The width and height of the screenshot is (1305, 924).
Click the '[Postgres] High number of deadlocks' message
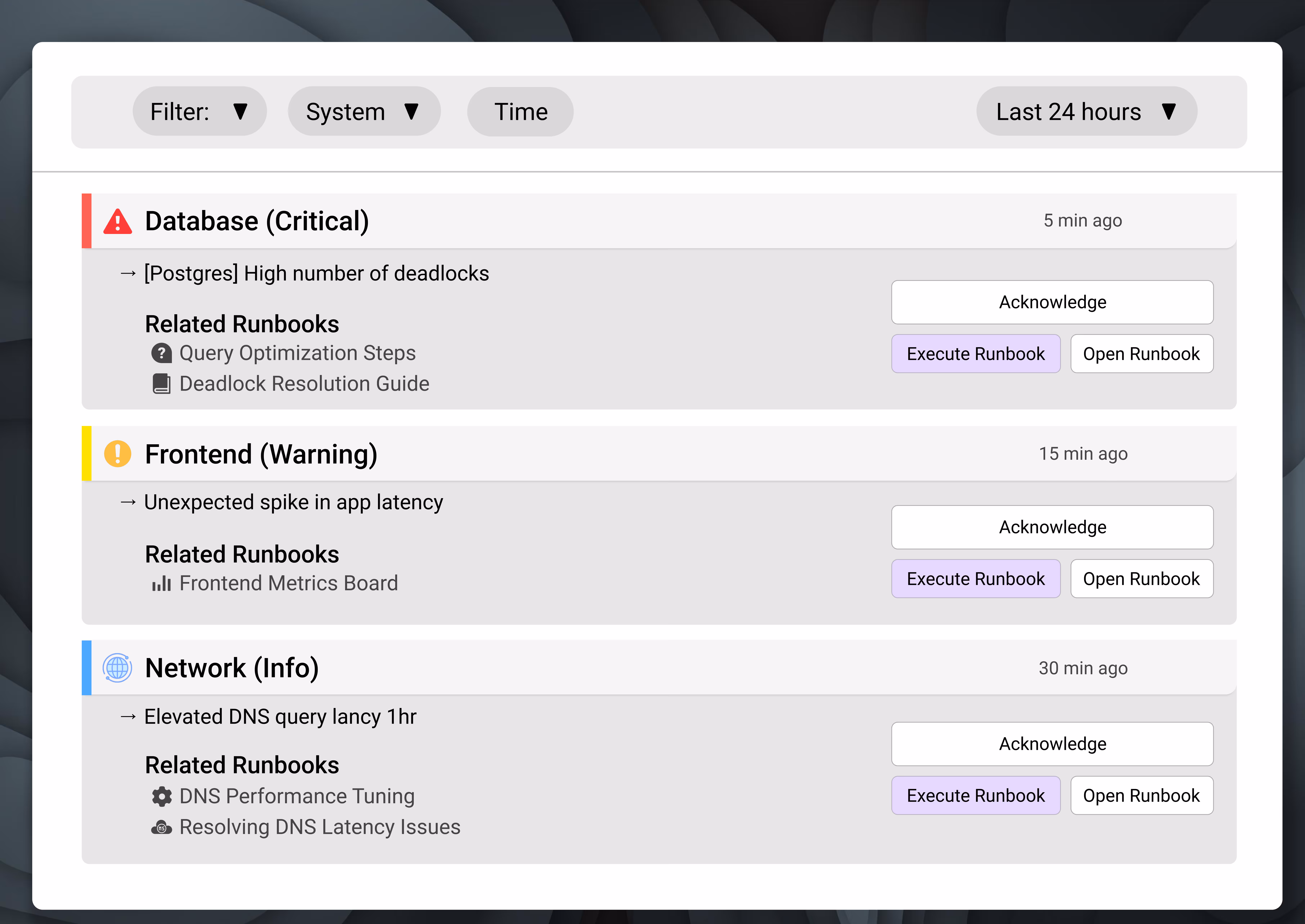316,274
